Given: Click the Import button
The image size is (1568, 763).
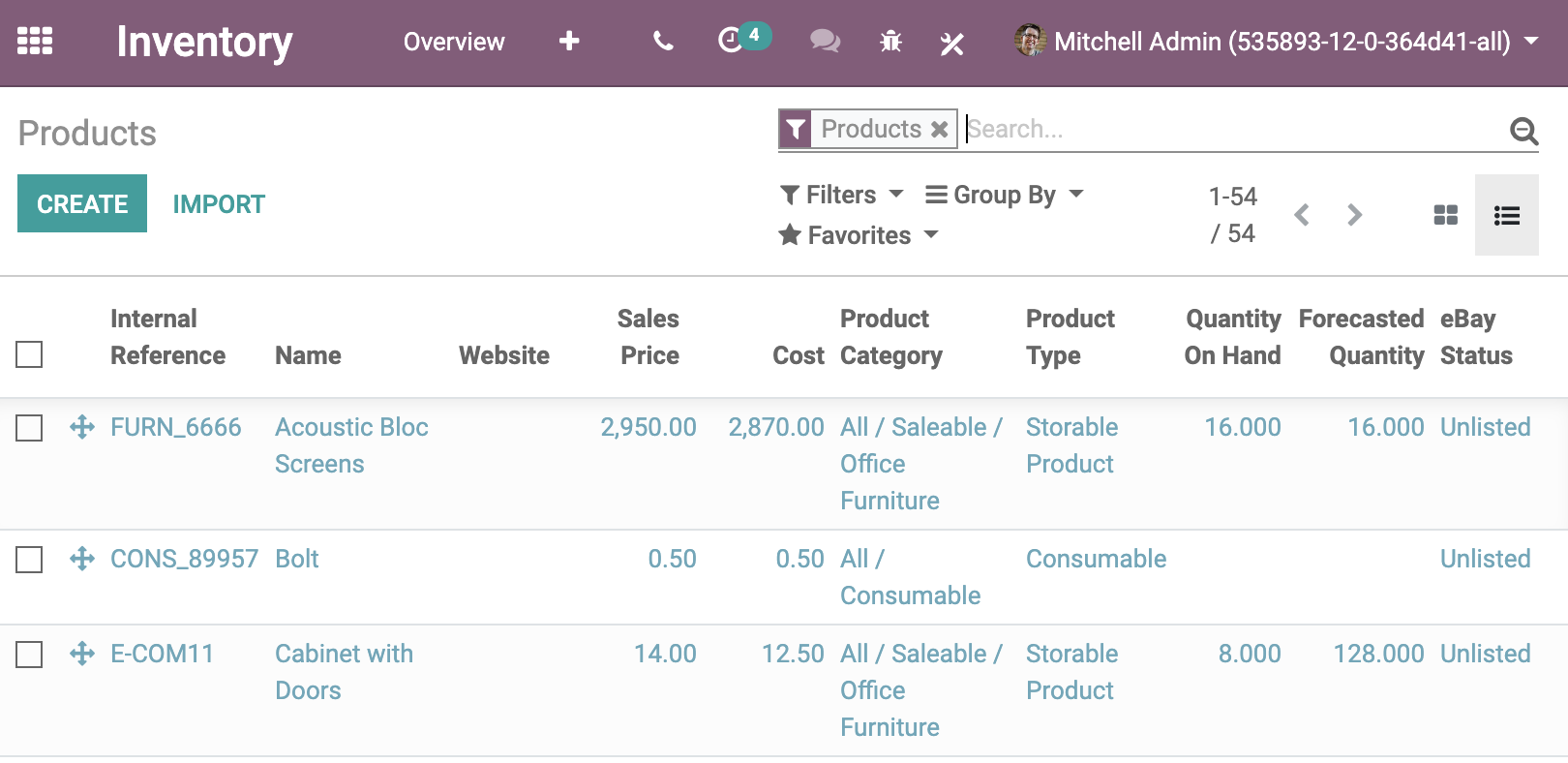Looking at the screenshot, I should coord(219,204).
